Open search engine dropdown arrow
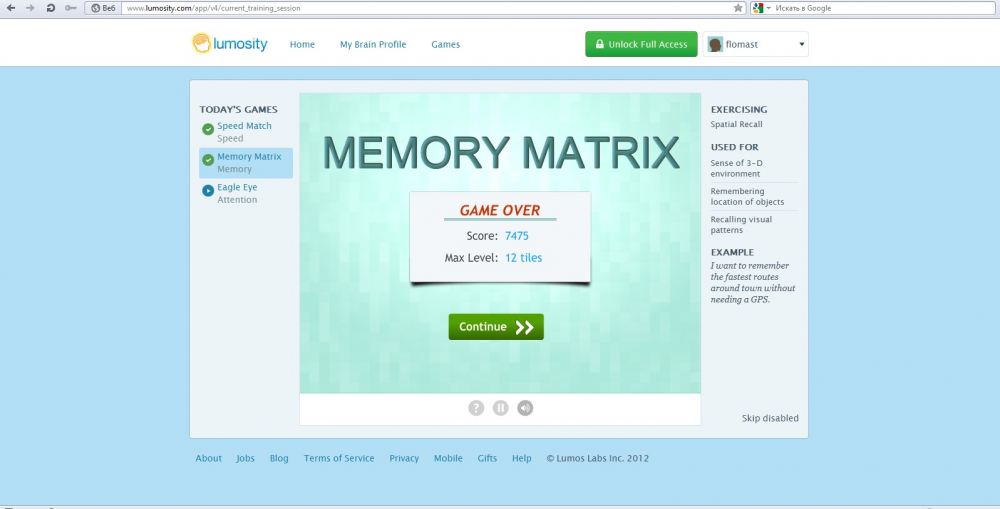The height and width of the screenshot is (509, 1000). pyautogui.click(x=768, y=8)
